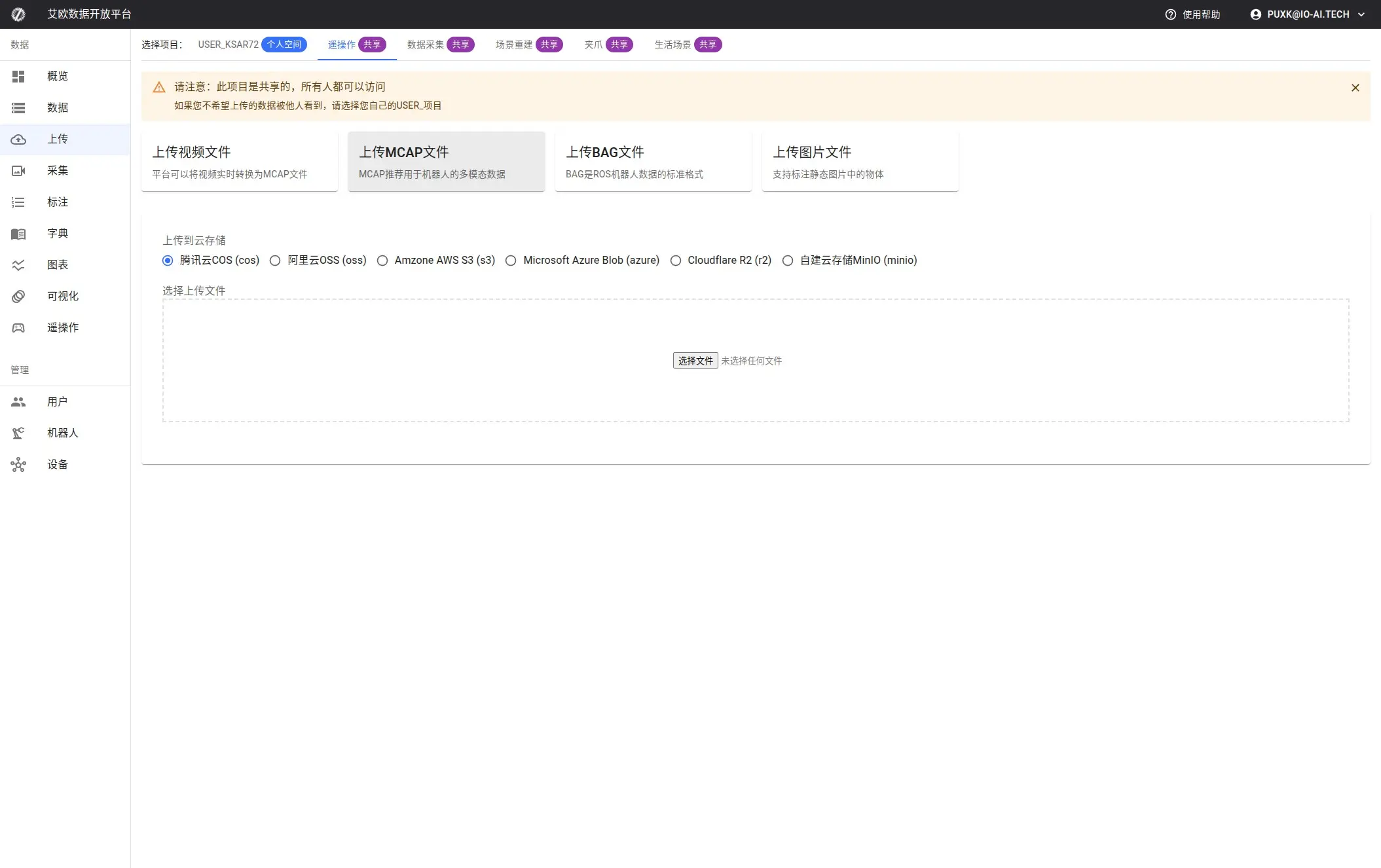Choose the 上传视频文件 card
1381x868 pixels.
240,162
